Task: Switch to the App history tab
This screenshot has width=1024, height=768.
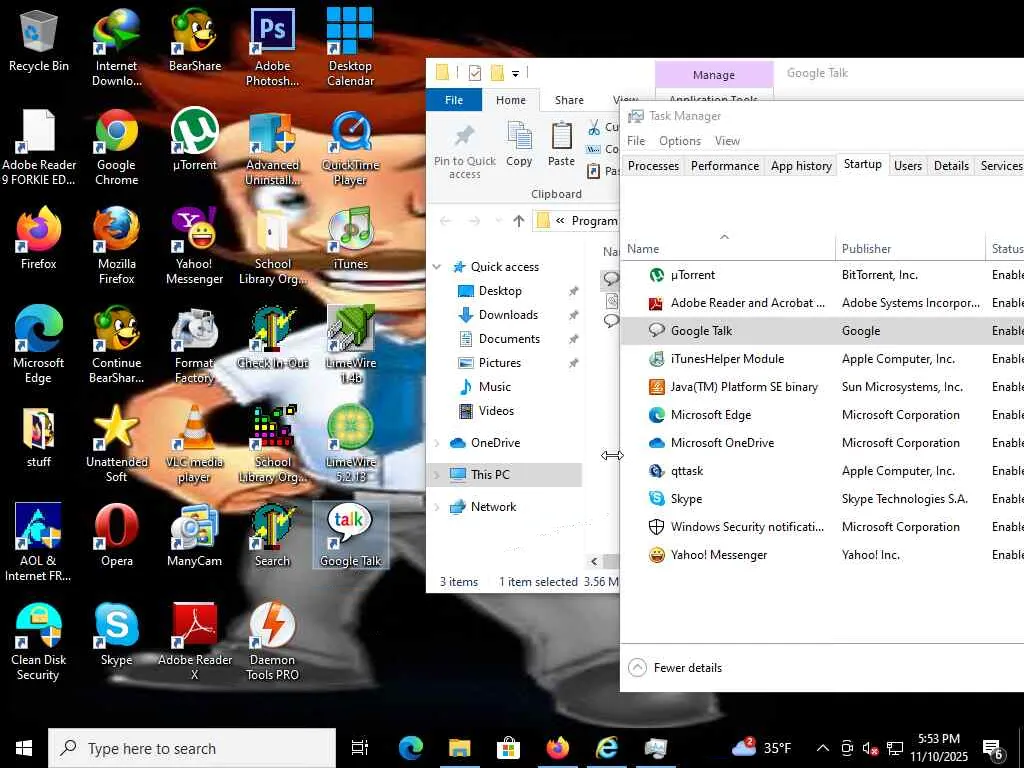Action: click(x=801, y=166)
